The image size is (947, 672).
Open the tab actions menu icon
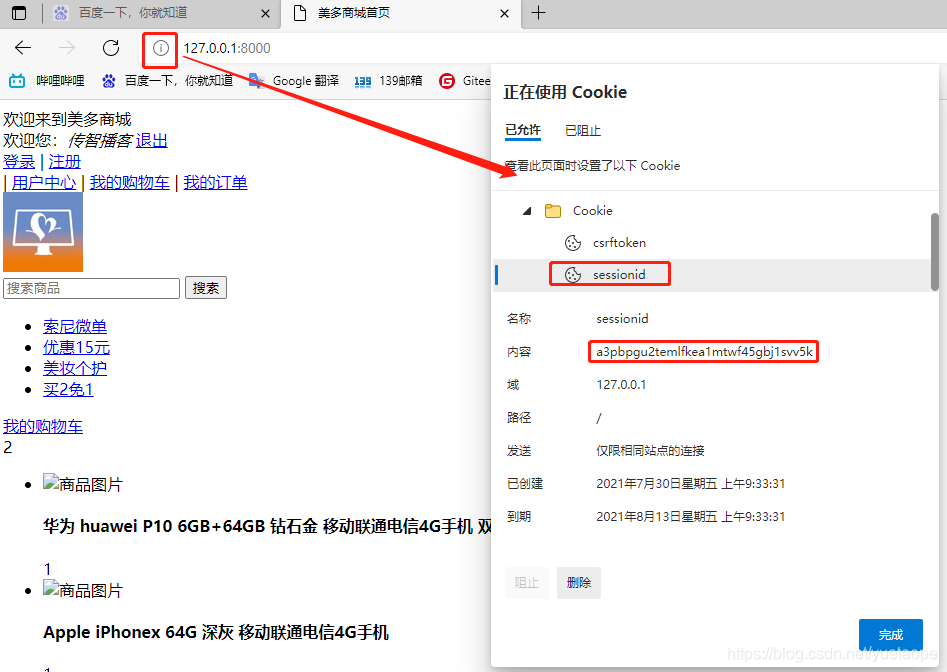pyautogui.click(x=19, y=13)
